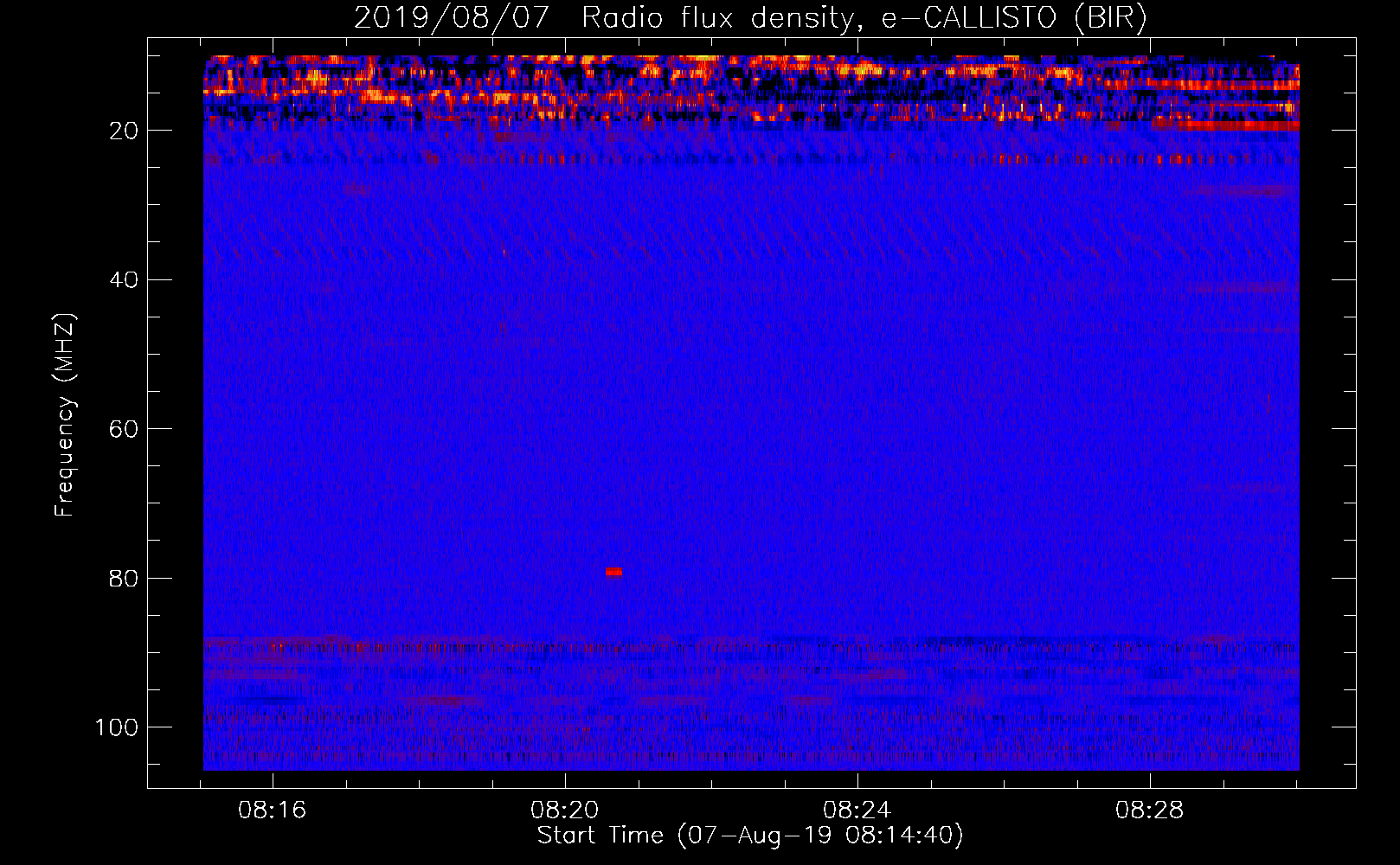The width and height of the screenshot is (1400, 865).
Task: Click the small red block near 80 MHz
Action: pyautogui.click(x=613, y=572)
